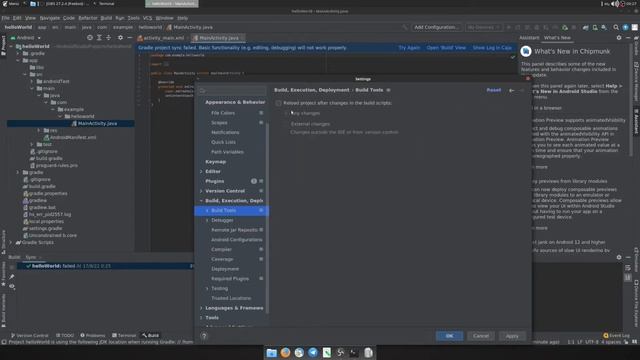Open Notifications settings page
Image resolution: width=640 pixels, height=360 pixels.
[x=225, y=132]
